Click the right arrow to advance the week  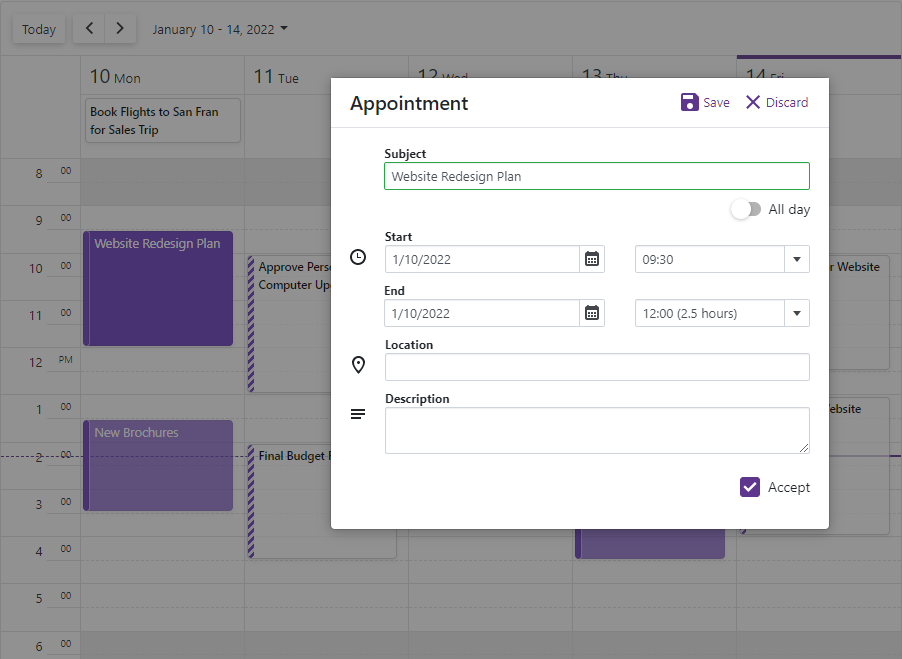119,29
